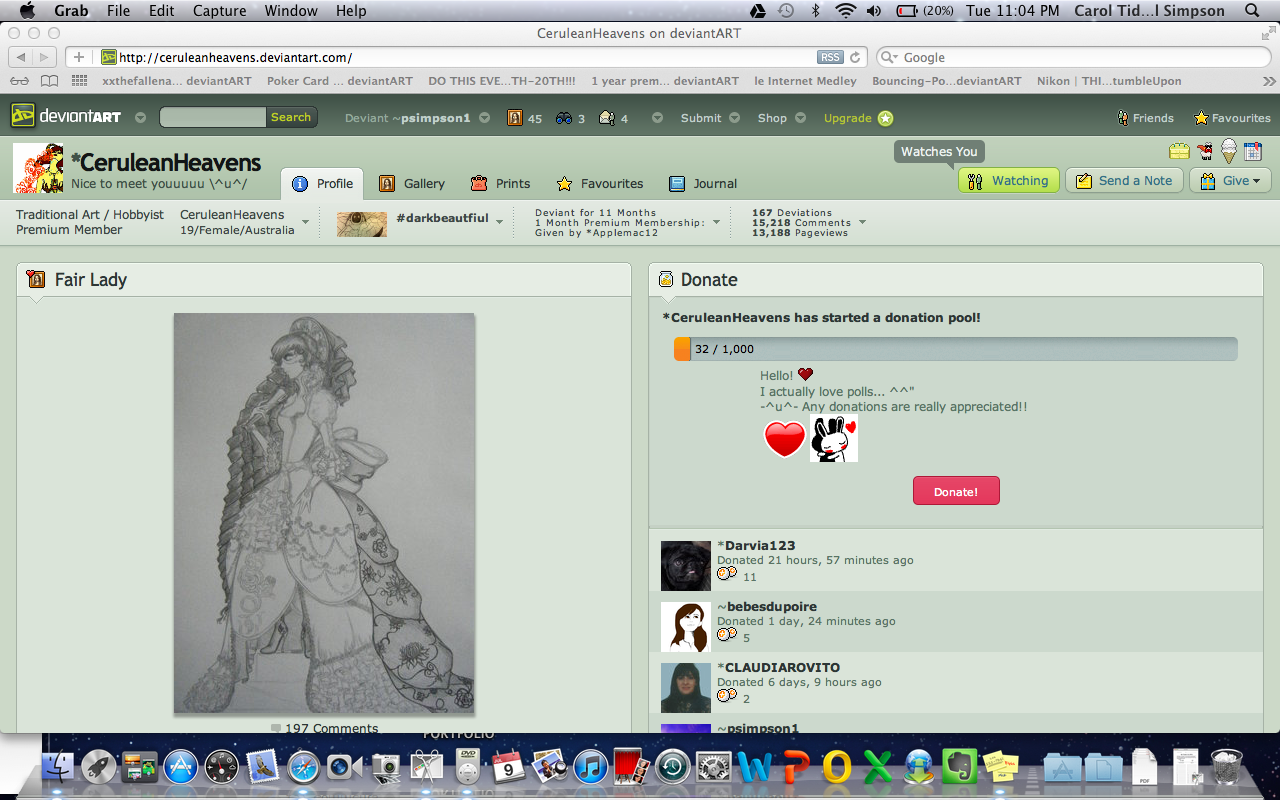Switch to the Prints tab
Viewport: 1280px width, 800px height.
[x=500, y=183]
